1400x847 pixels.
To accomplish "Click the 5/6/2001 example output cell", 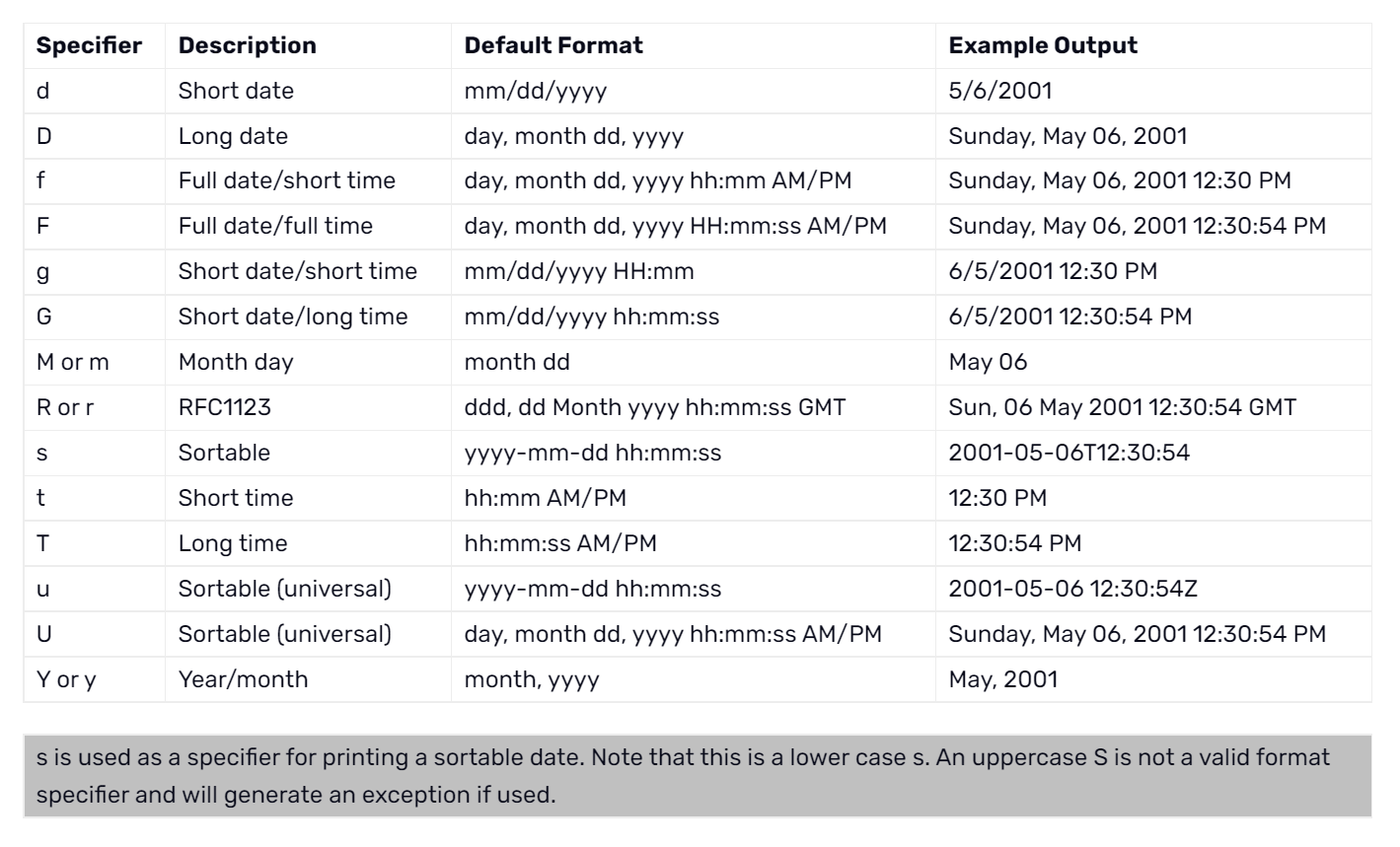I will (1153, 91).
